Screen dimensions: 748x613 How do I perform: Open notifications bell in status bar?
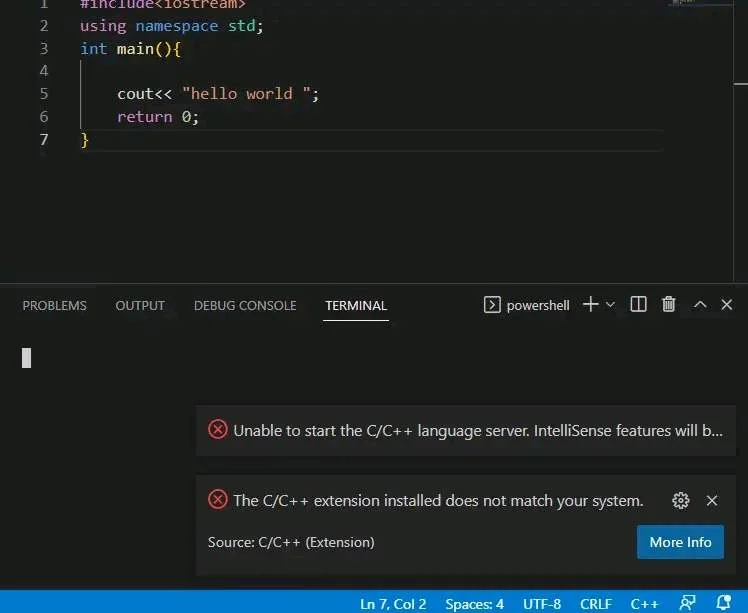point(724,603)
